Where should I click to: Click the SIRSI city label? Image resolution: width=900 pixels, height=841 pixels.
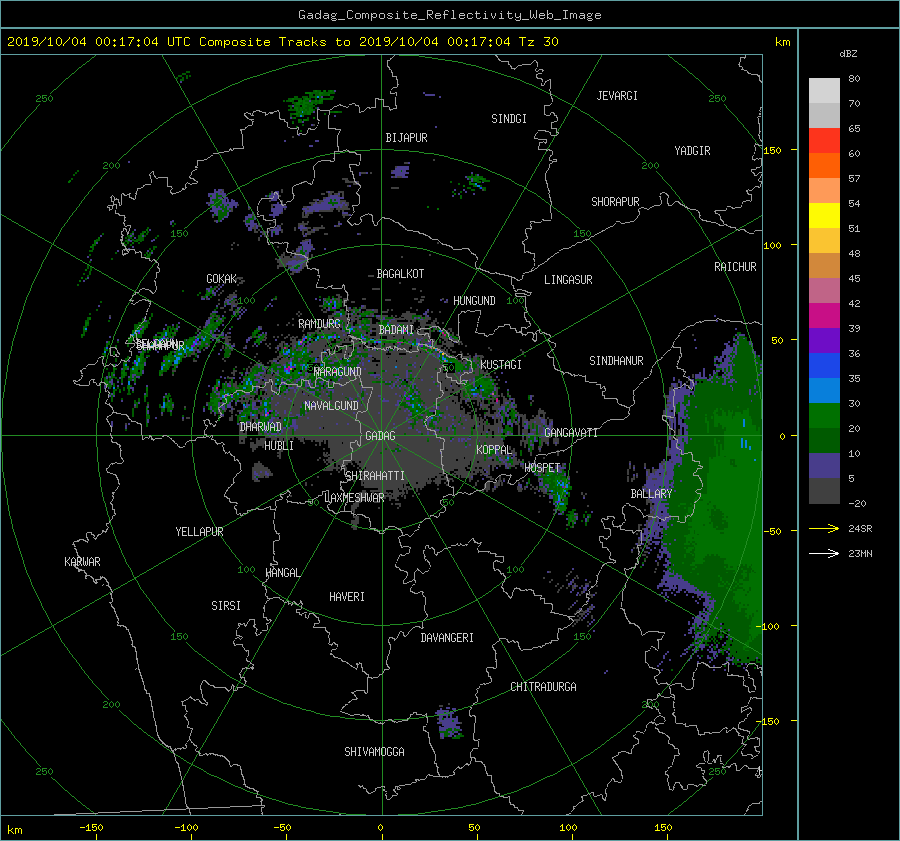tap(226, 606)
